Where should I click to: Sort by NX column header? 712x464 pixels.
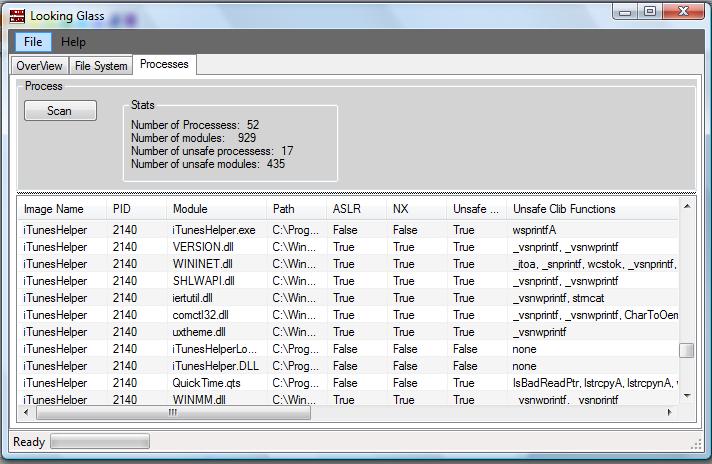416,209
